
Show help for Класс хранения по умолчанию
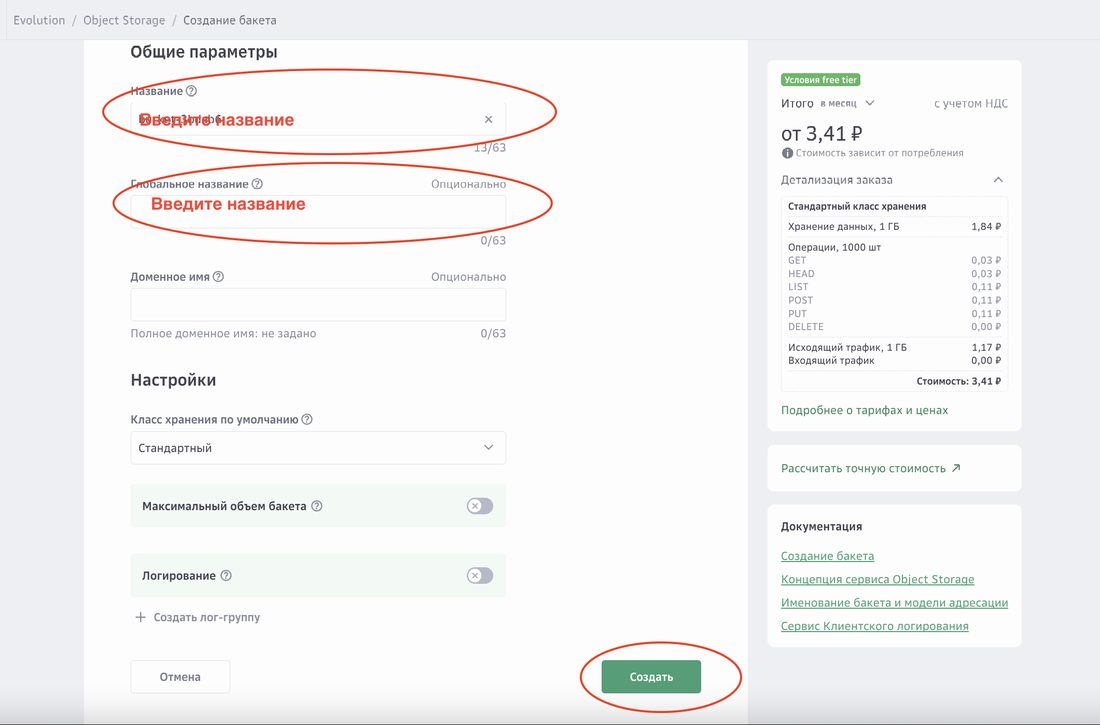click(307, 419)
